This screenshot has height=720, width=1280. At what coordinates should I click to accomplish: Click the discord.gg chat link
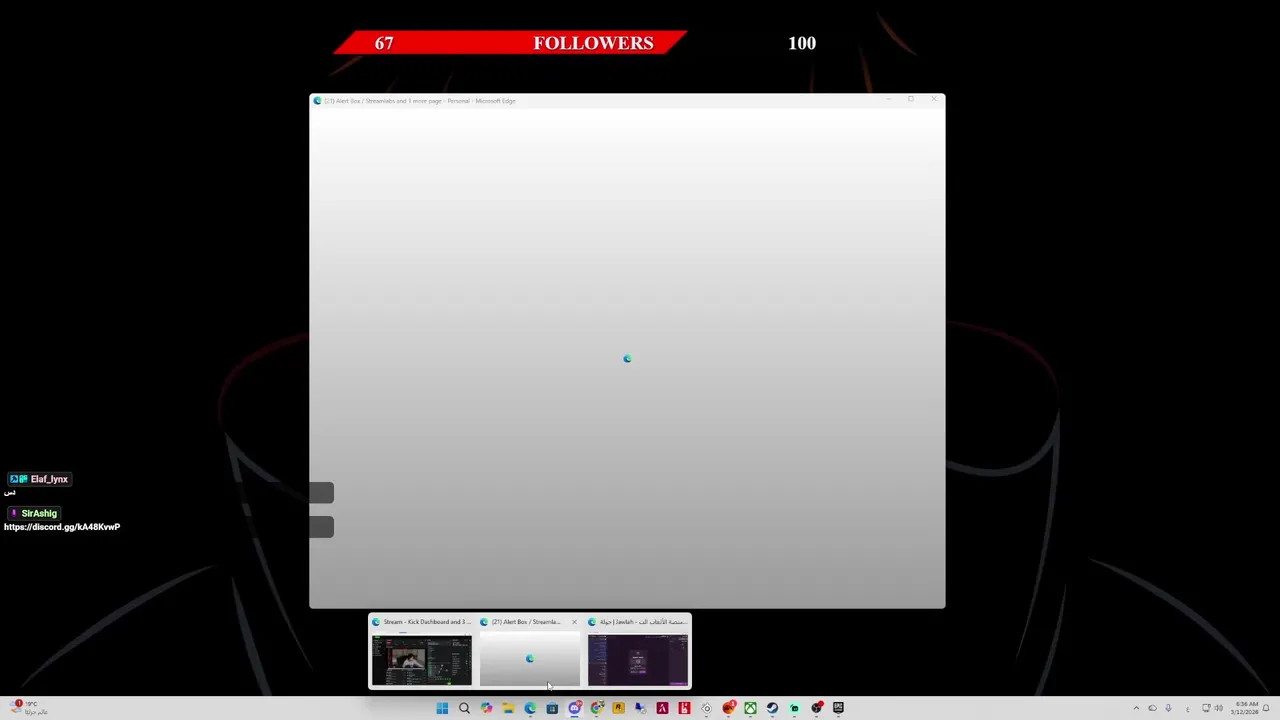[x=62, y=527]
